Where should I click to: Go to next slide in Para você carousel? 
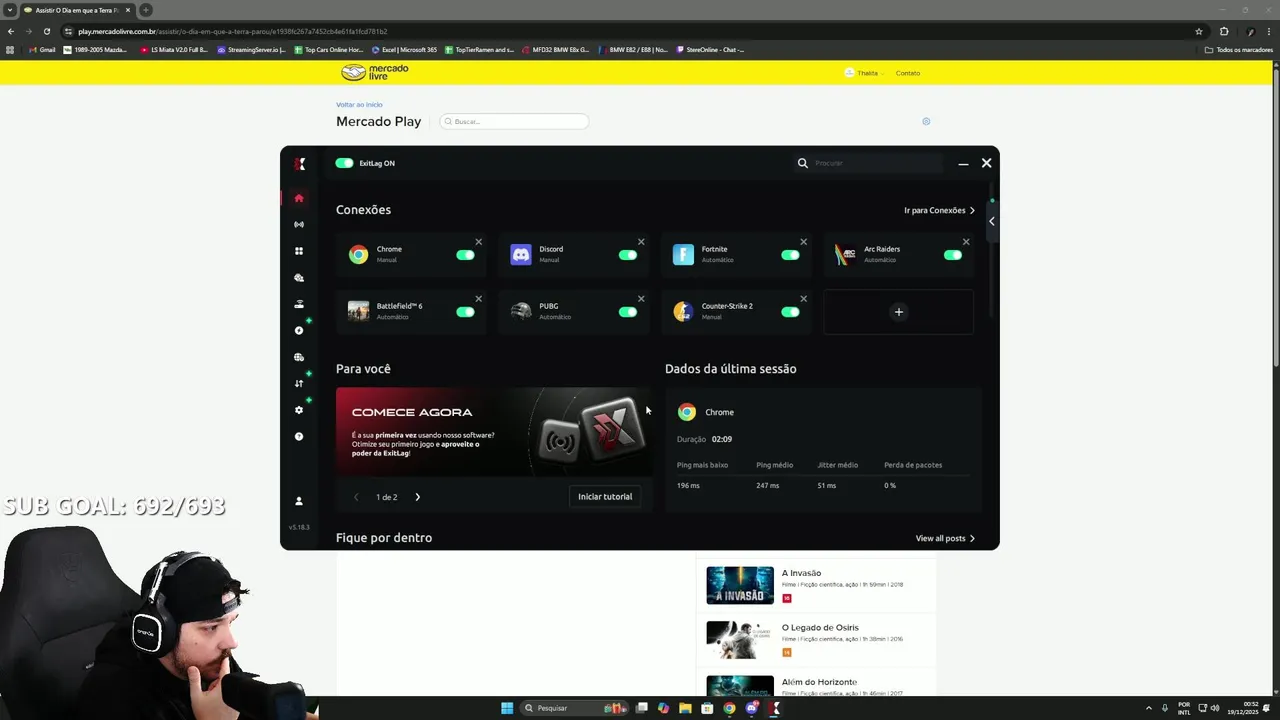417,497
